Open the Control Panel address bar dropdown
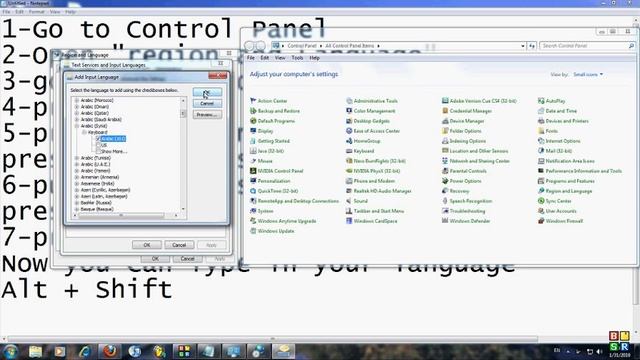 (523, 46)
